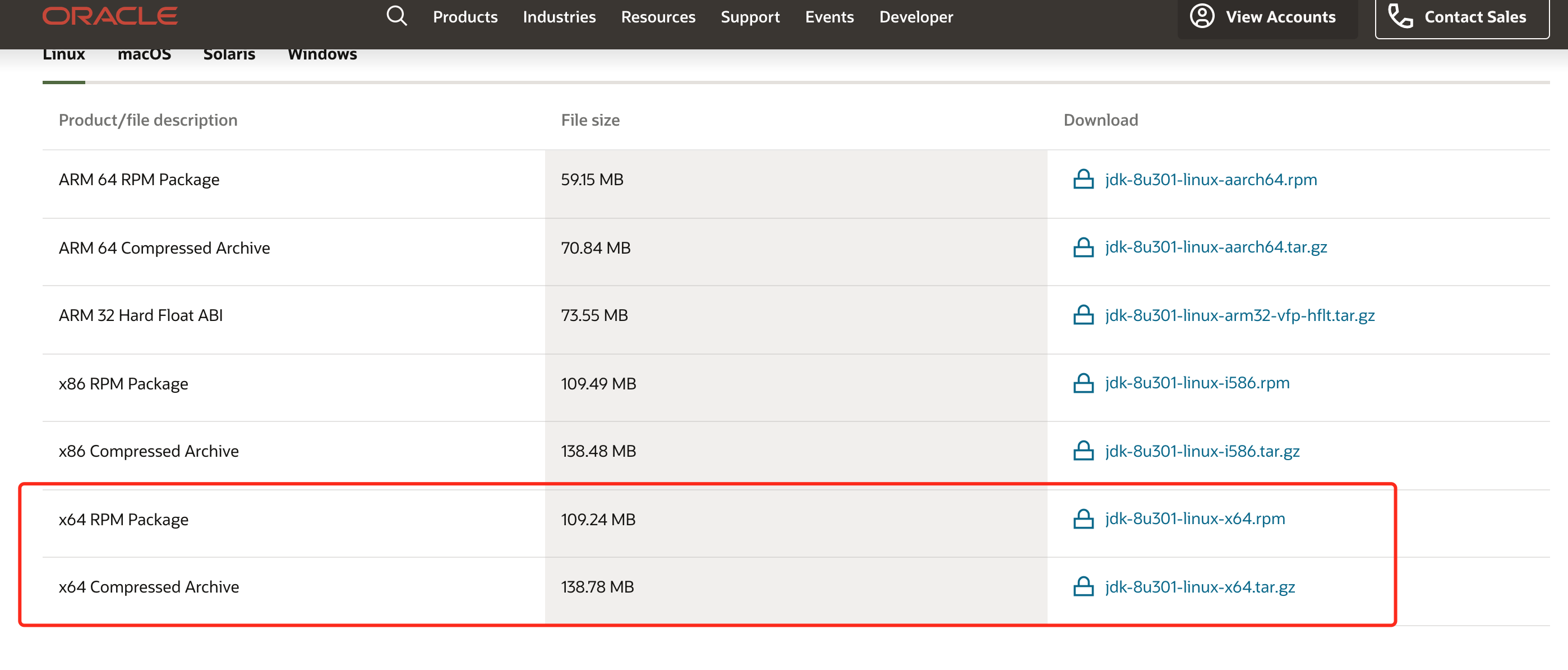Click the 'ARM 32 Hard Float ABI' description
1568x670 pixels.
[141, 315]
